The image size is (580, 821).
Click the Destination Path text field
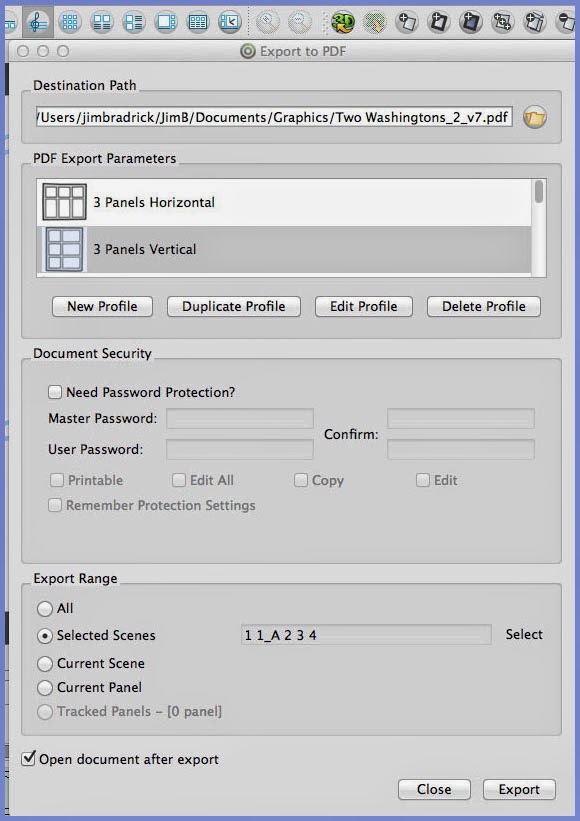[x=274, y=117]
